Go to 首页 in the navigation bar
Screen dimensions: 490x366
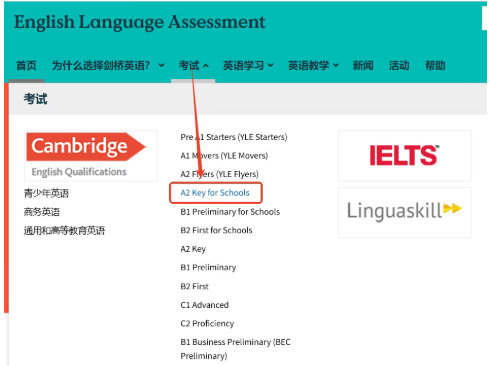pyautogui.click(x=26, y=65)
